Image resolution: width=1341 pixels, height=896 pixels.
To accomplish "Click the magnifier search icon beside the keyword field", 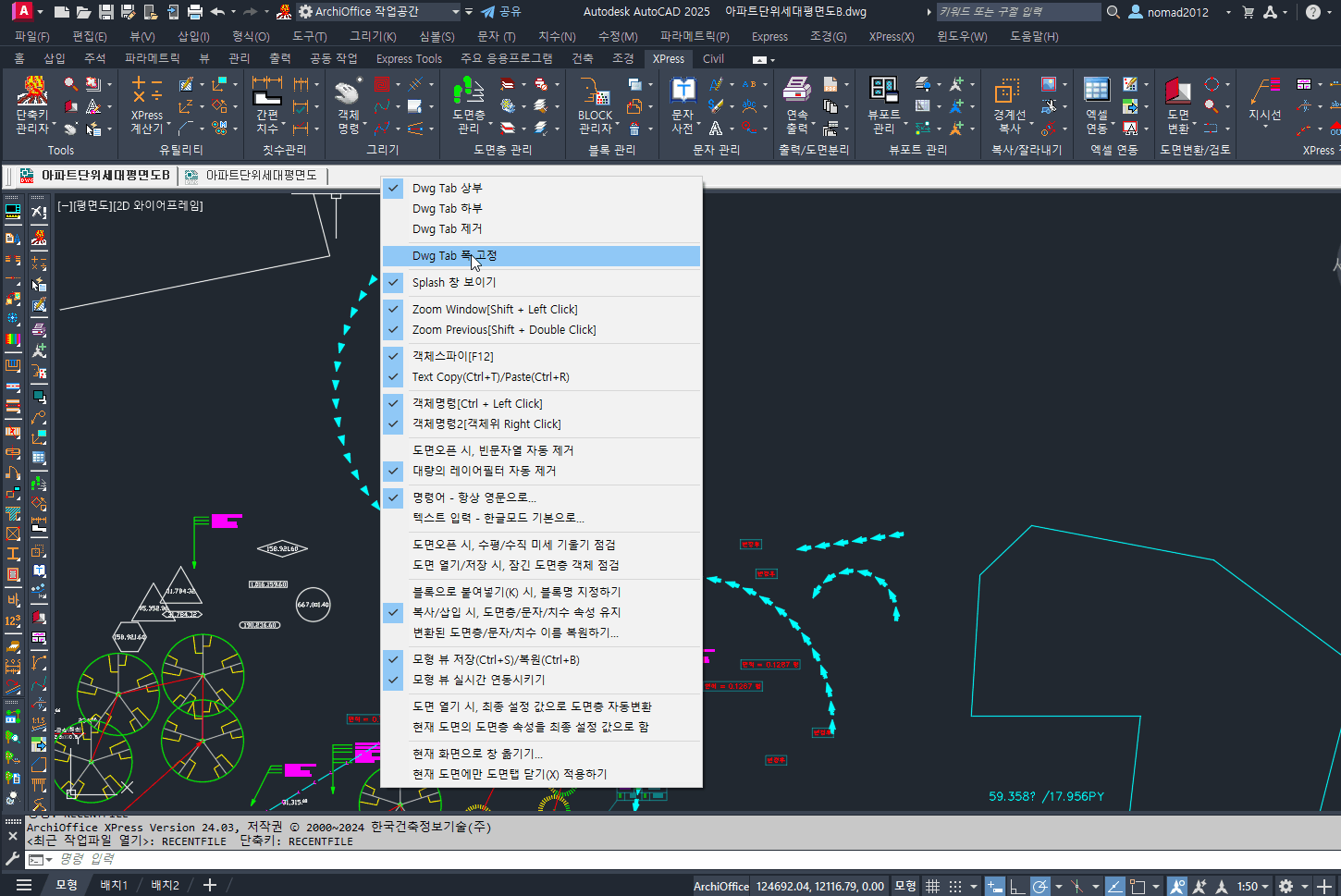I will 1113,12.
